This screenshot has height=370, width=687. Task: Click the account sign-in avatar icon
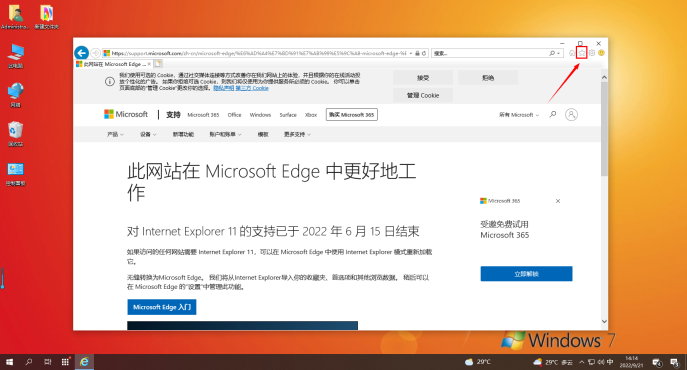571,114
